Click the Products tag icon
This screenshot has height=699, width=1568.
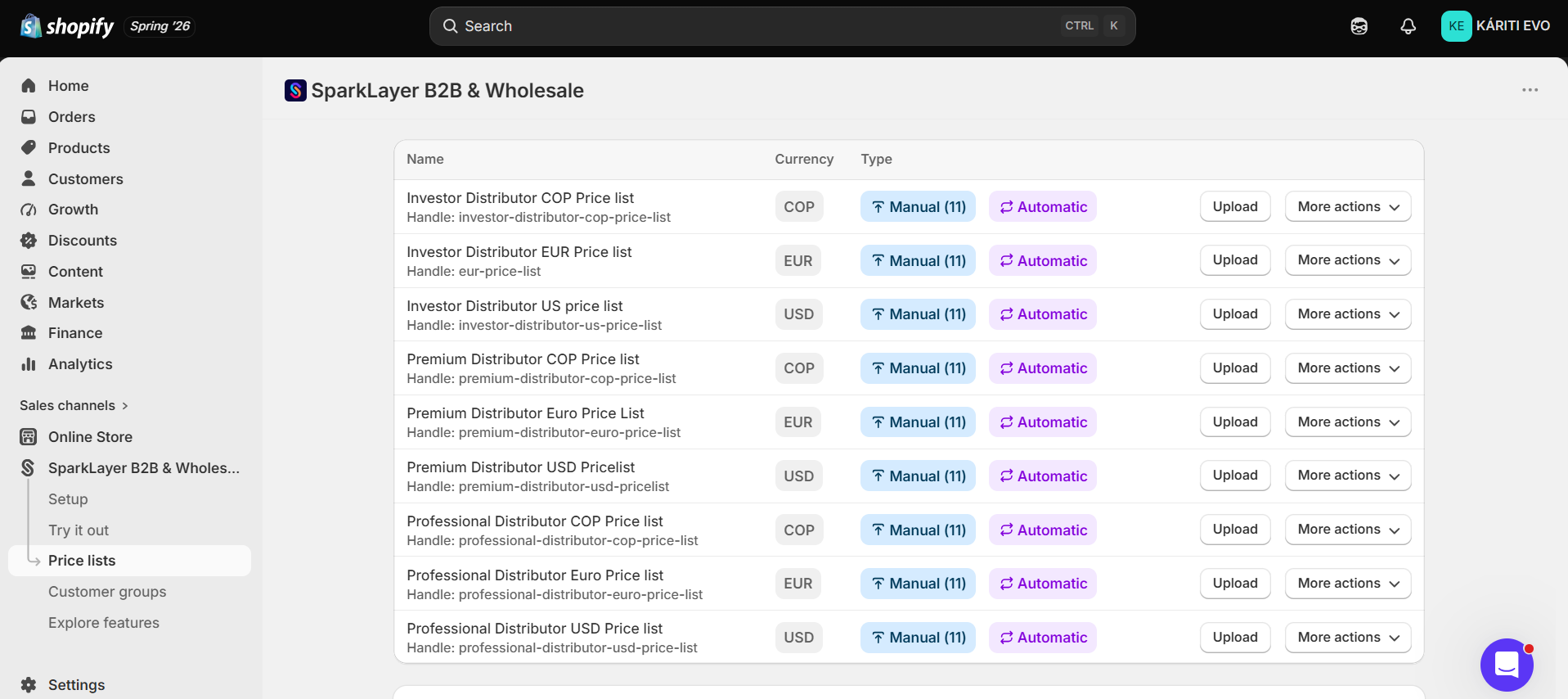pos(29,148)
